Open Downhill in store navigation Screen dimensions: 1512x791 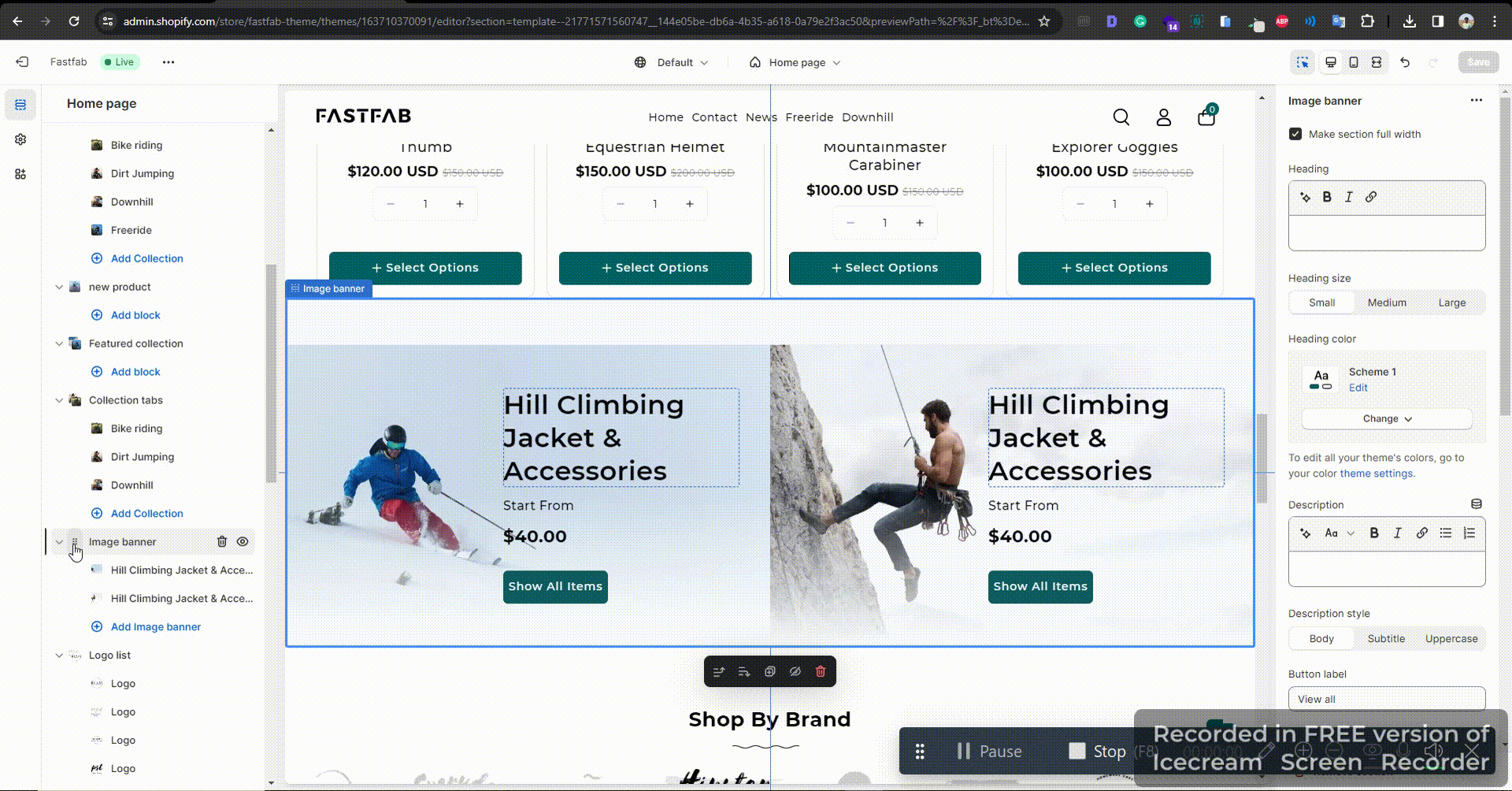click(x=867, y=117)
